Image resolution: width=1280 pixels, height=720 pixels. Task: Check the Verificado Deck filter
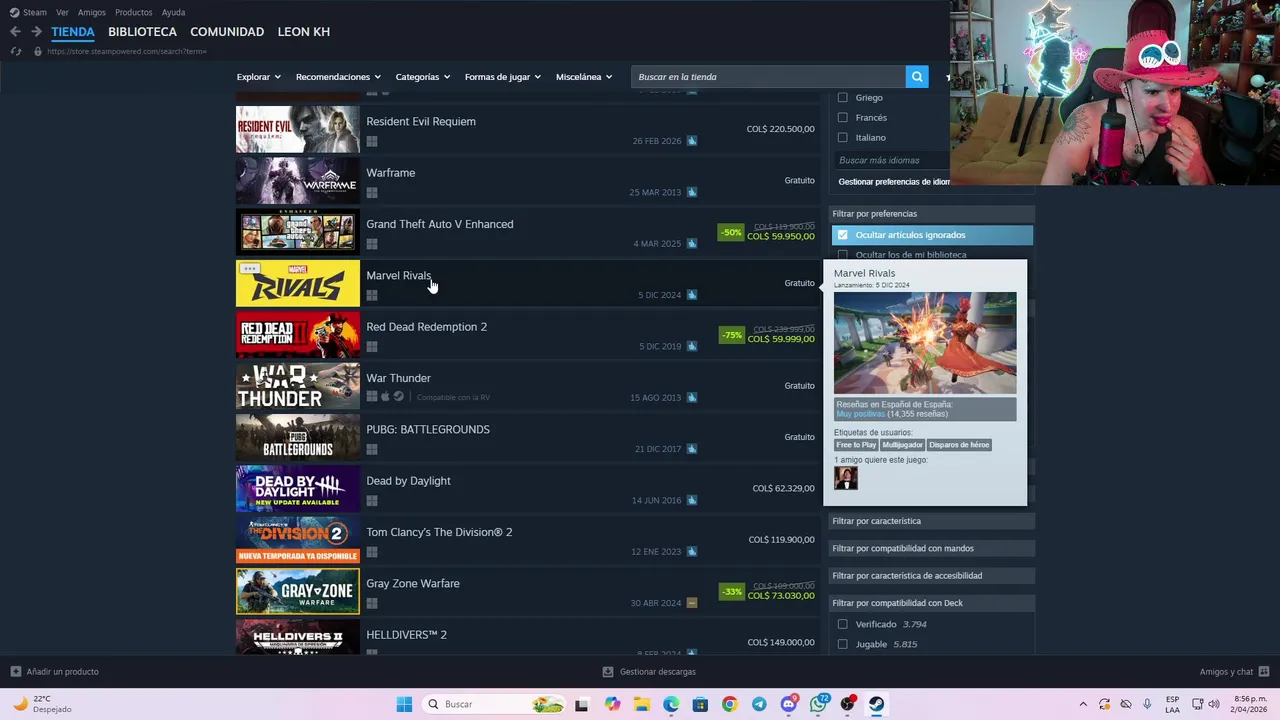842,624
